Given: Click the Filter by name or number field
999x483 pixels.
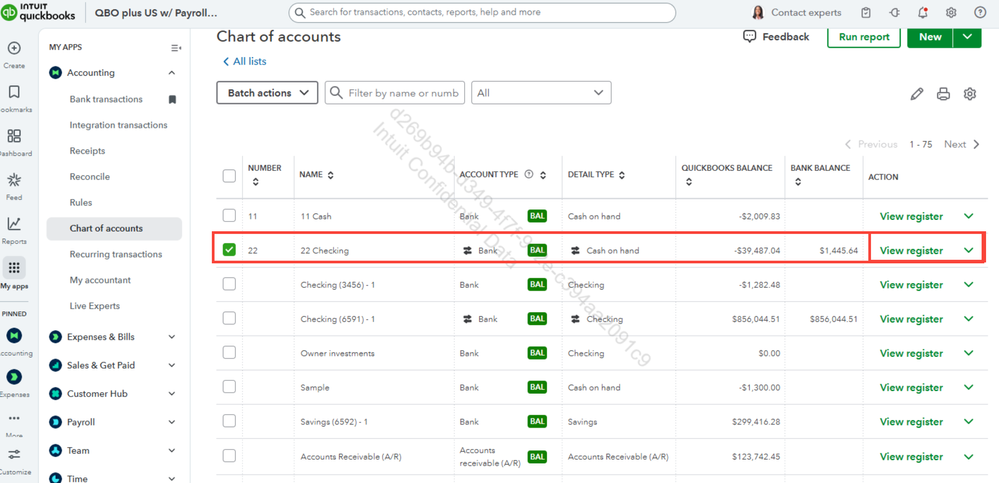Looking at the screenshot, I should (395, 92).
